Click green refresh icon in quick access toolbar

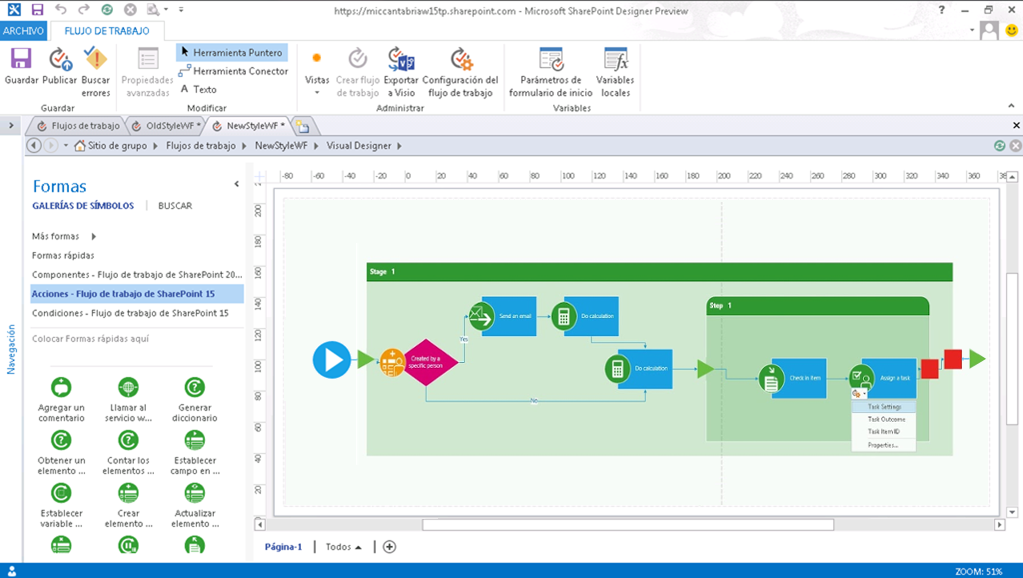click(x=107, y=10)
